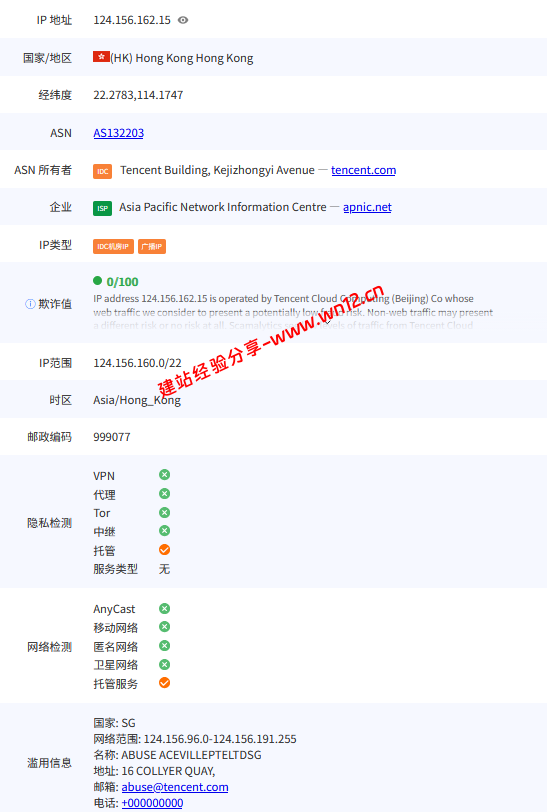Viewport: 547px width, 812px height.
Task: Select the 0/100 fraud score value
Action: click(x=122, y=282)
